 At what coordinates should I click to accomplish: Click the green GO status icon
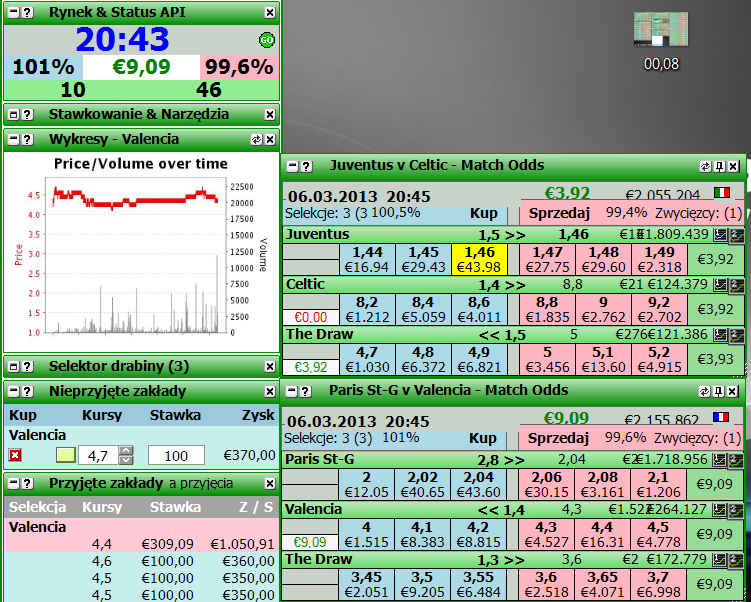pos(267,40)
